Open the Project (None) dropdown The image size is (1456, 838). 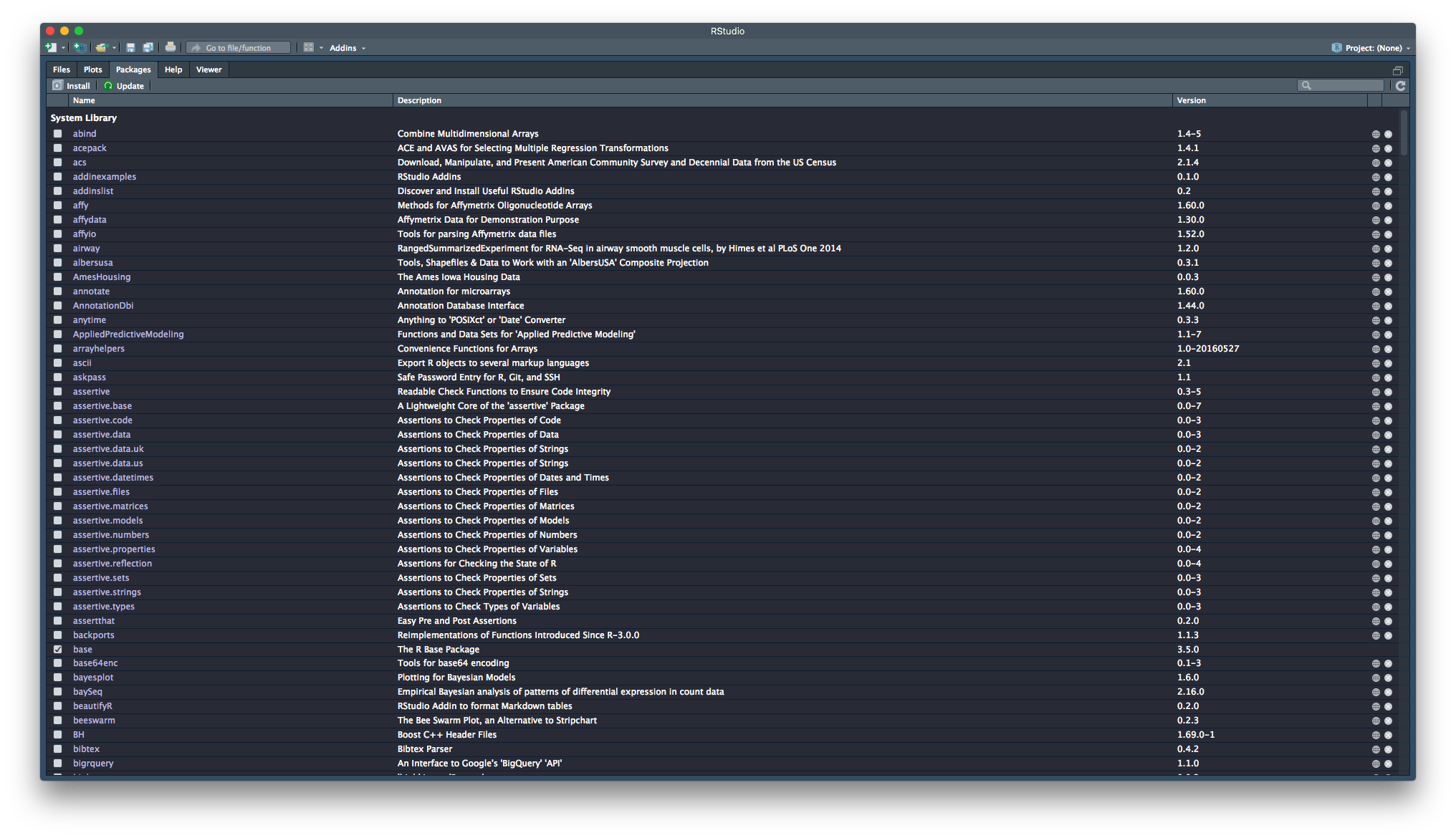click(x=1372, y=48)
